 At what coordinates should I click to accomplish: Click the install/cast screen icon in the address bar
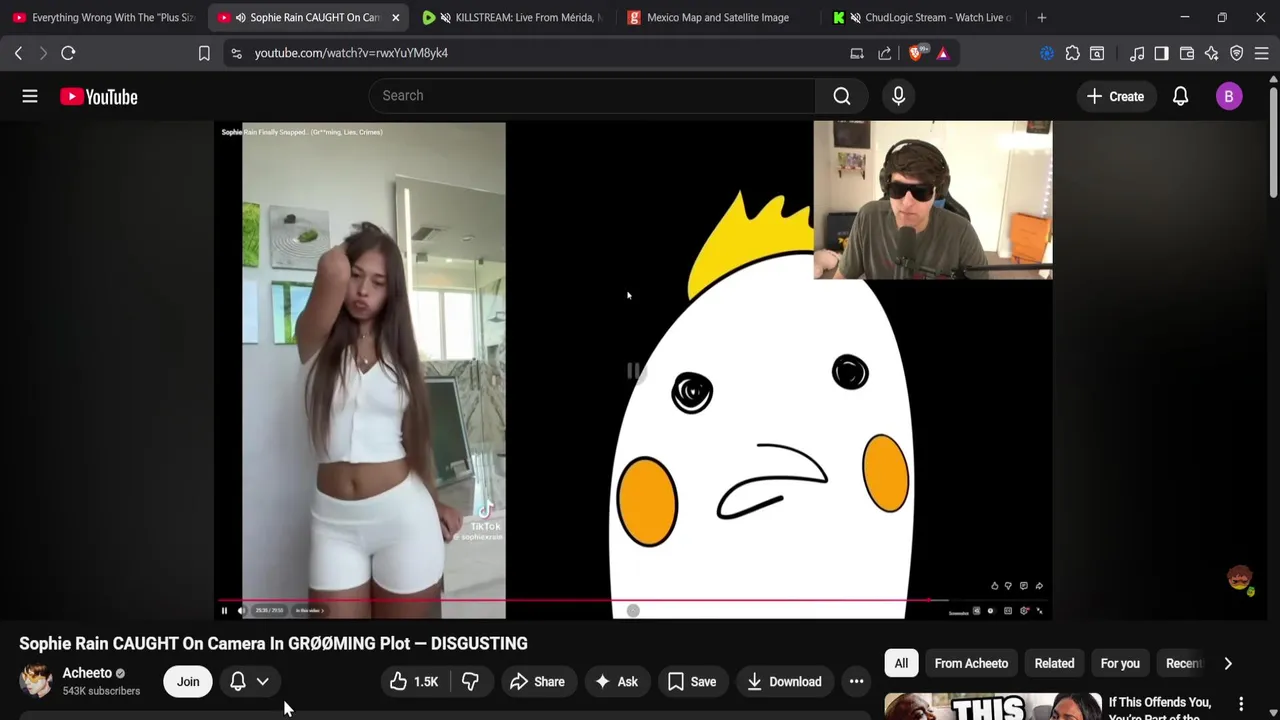click(857, 53)
